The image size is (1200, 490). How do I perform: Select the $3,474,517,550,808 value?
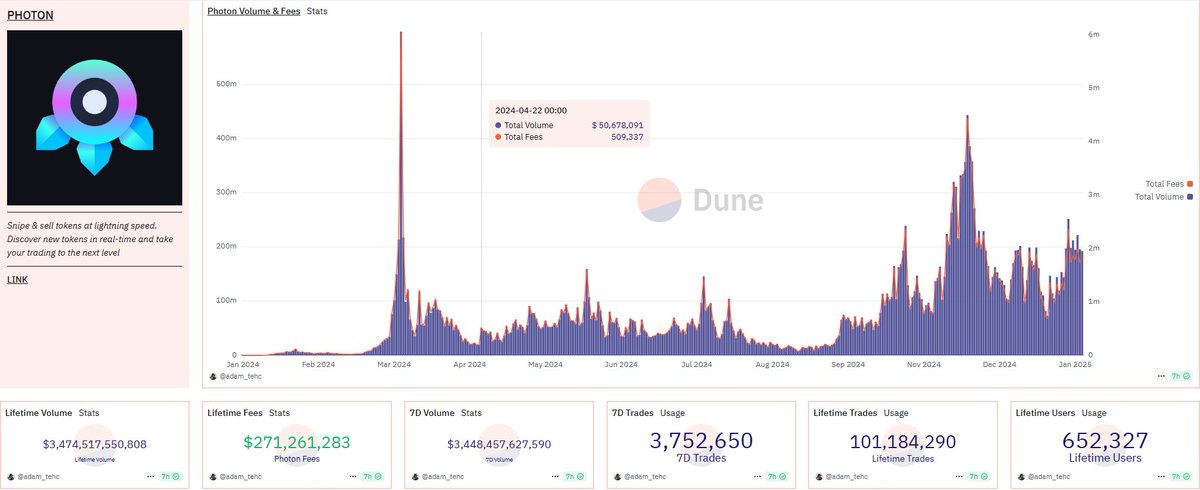[x=95, y=443]
